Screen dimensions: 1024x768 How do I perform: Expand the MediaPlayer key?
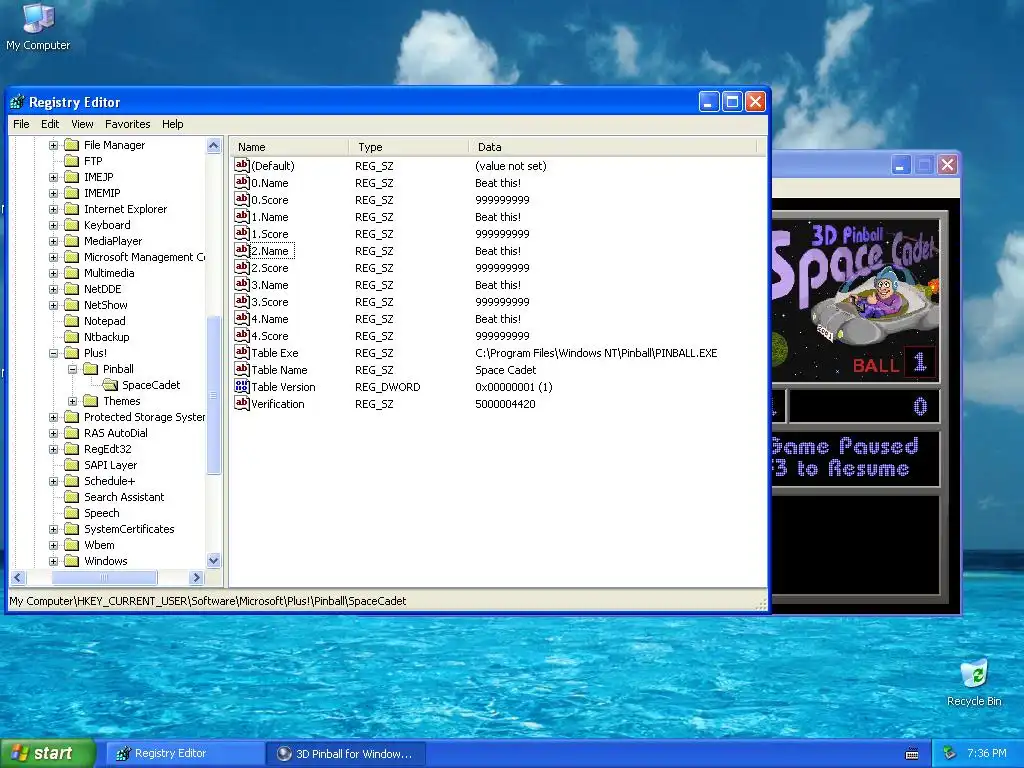click(54, 241)
